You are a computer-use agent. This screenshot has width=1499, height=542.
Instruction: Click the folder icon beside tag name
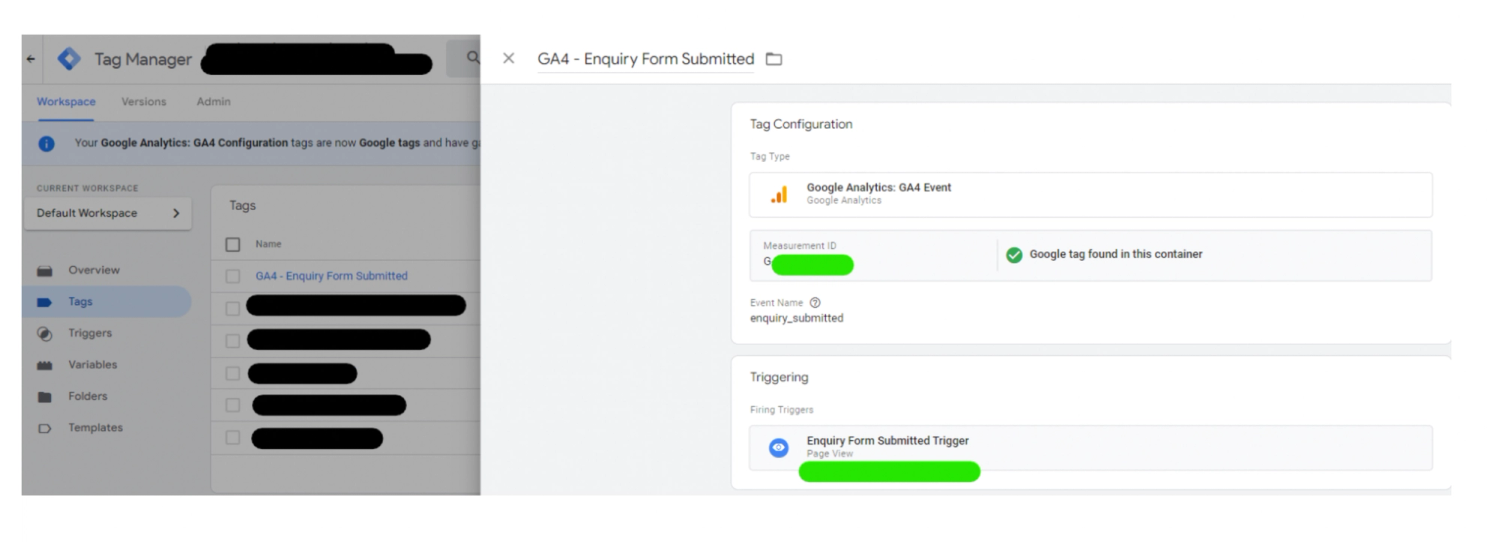click(773, 59)
